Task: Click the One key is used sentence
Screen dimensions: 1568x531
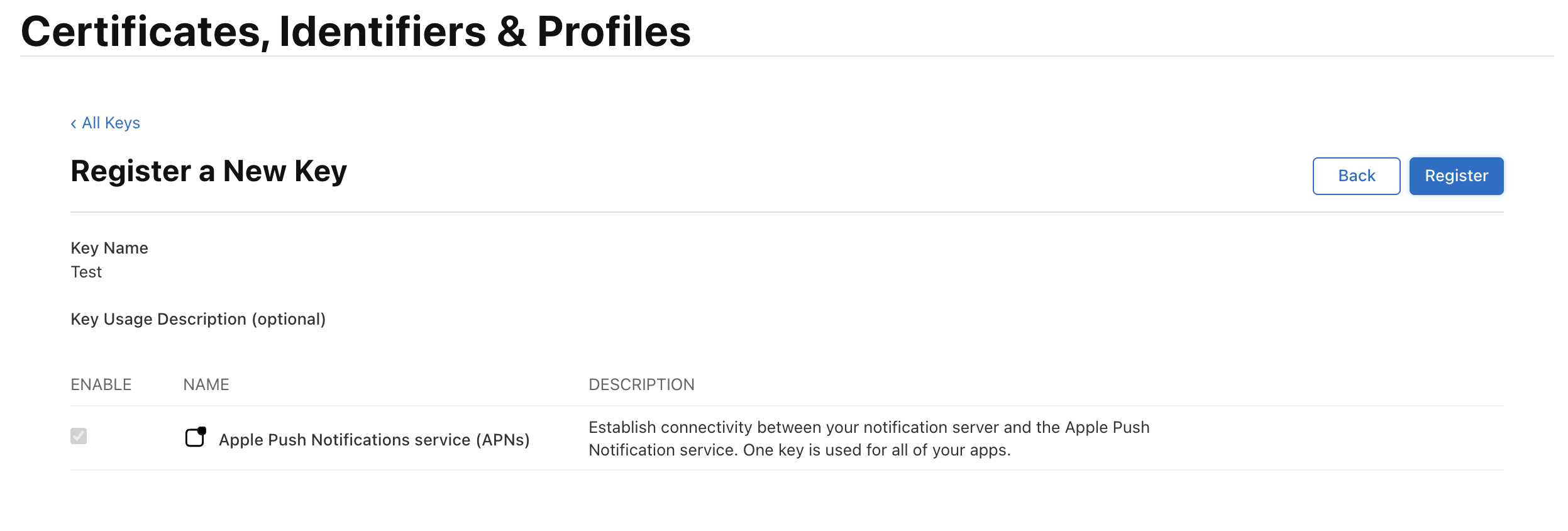Action: pos(876,450)
